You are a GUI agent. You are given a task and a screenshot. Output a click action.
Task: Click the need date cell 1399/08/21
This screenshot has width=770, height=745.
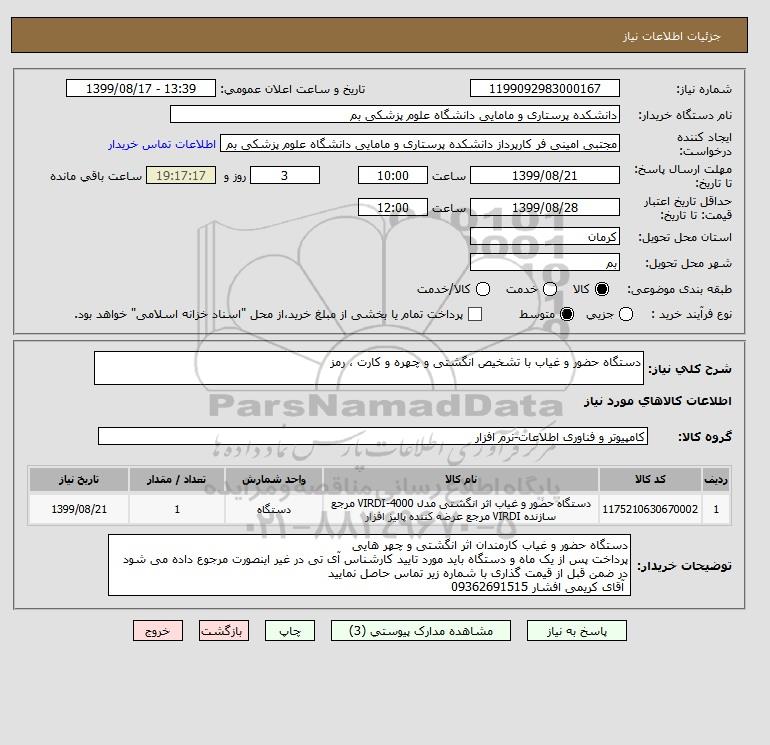[x=79, y=509]
